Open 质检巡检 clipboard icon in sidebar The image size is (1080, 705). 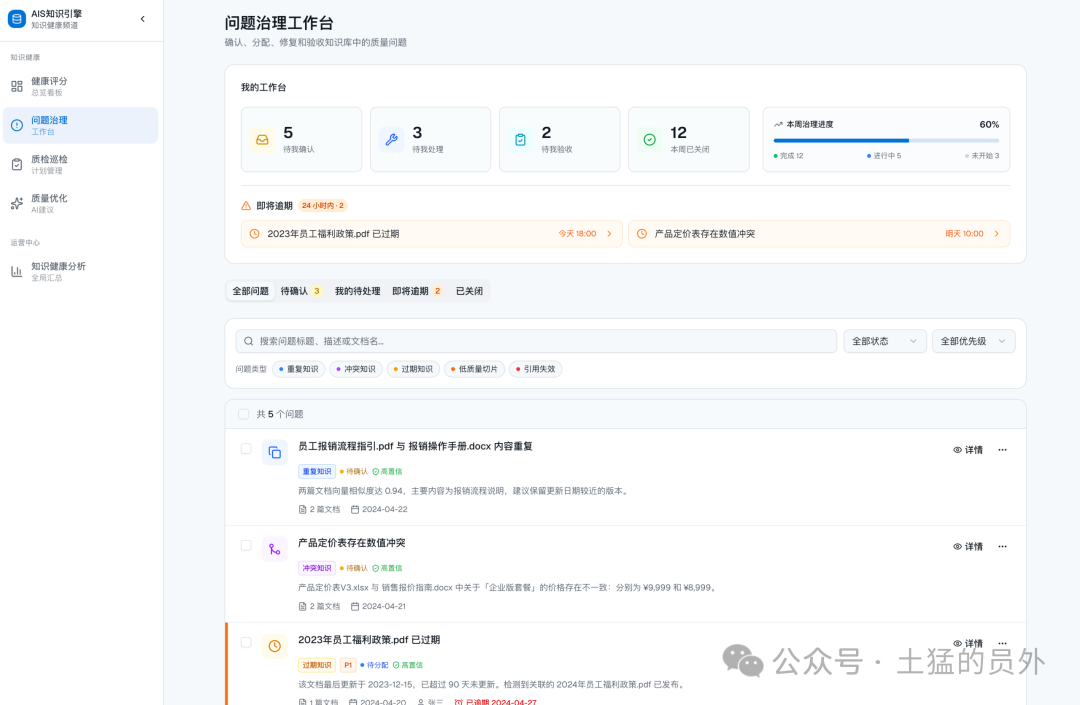pyautogui.click(x=17, y=165)
